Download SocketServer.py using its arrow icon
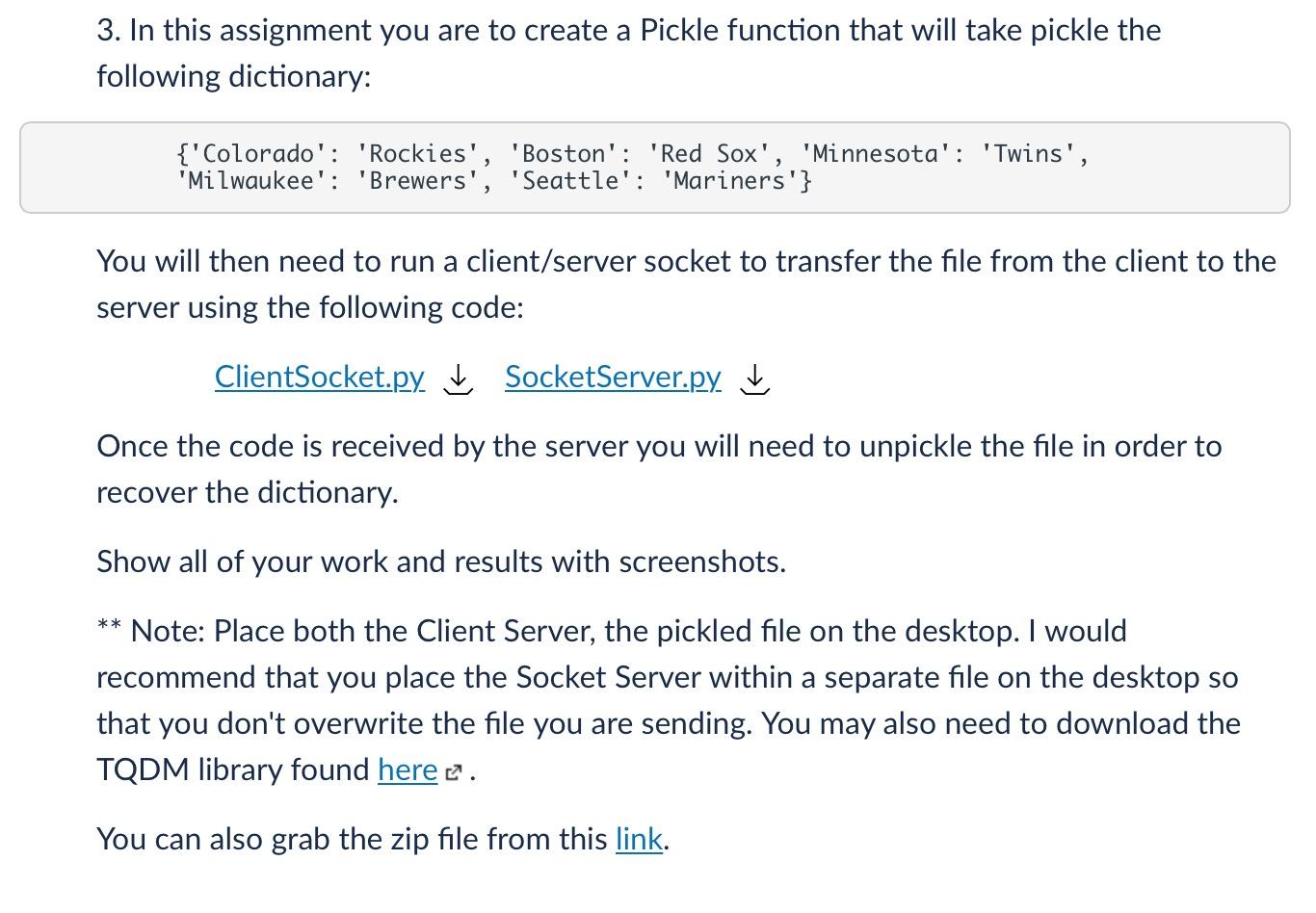 coord(755,378)
